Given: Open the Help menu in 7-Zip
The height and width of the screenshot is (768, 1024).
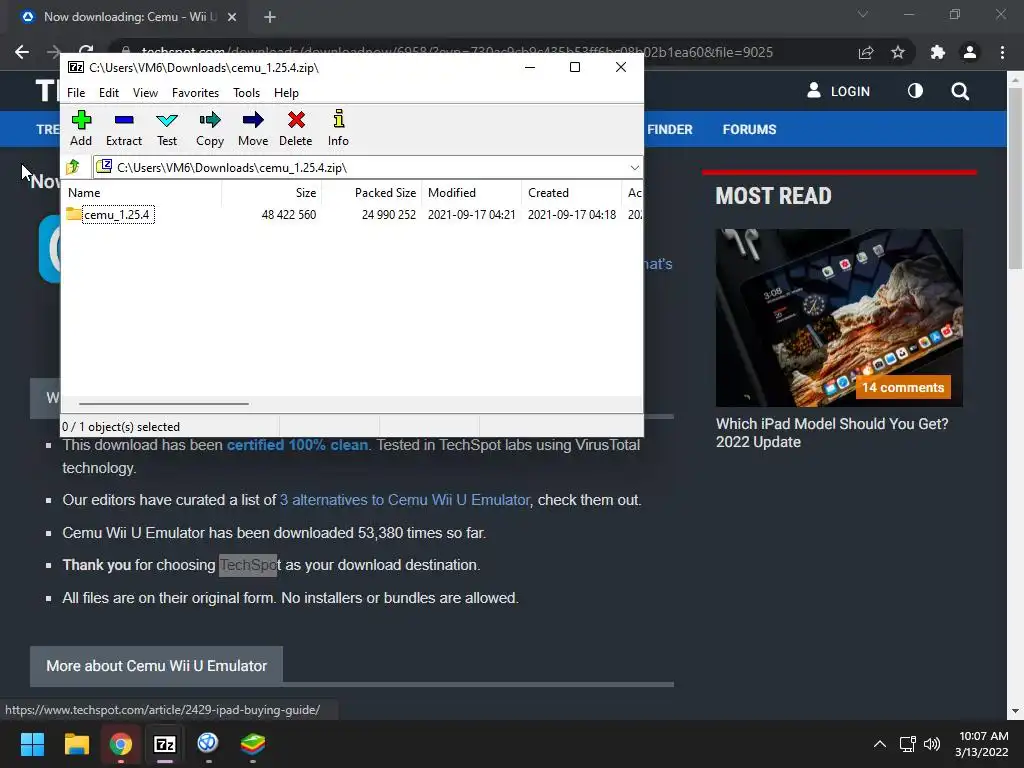Looking at the screenshot, I should point(286,93).
